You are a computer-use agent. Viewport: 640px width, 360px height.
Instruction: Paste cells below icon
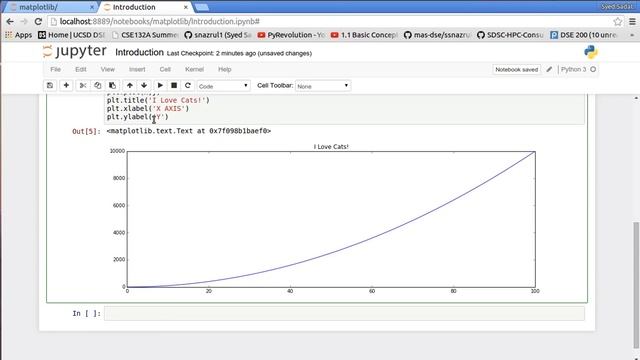(x=112, y=85)
